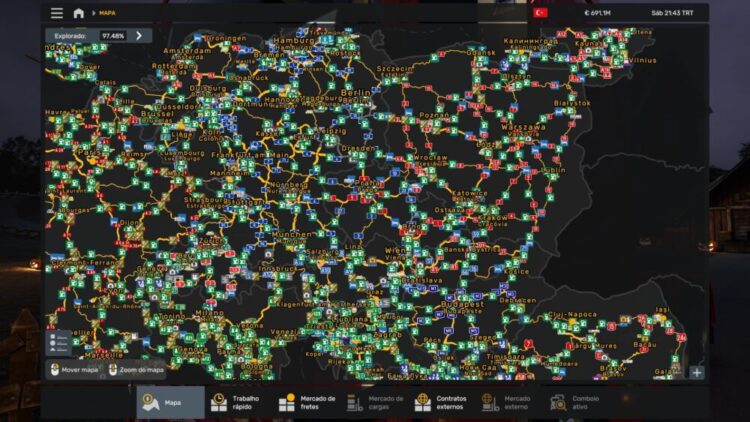The image size is (750, 422).
Task: Click the Bratislava city label
Action: pyautogui.click(x=422, y=280)
